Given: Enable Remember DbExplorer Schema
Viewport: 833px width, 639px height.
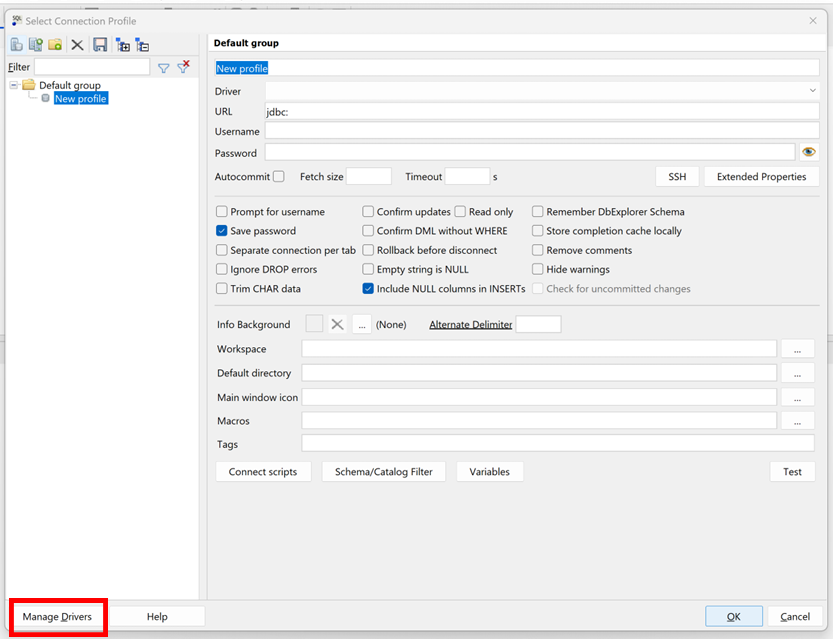Looking at the screenshot, I should click(x=538, y=211).
